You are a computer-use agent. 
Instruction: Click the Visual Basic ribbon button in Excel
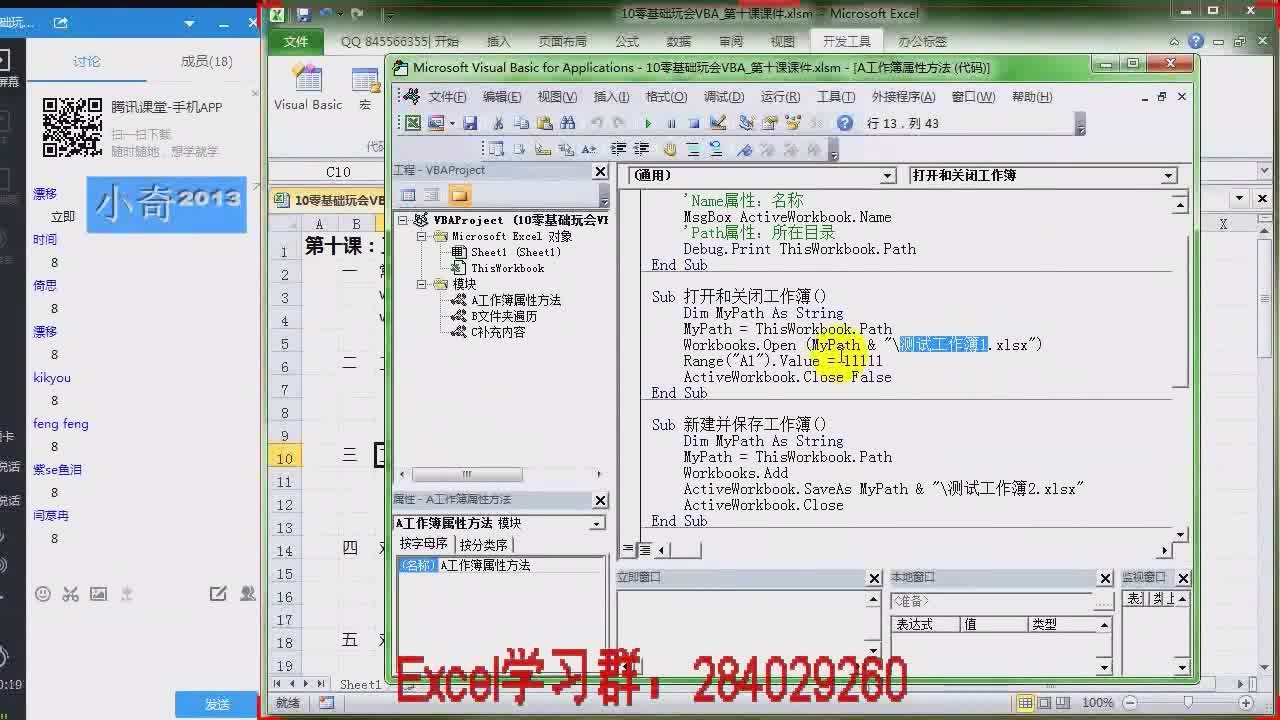pos(308,88)
